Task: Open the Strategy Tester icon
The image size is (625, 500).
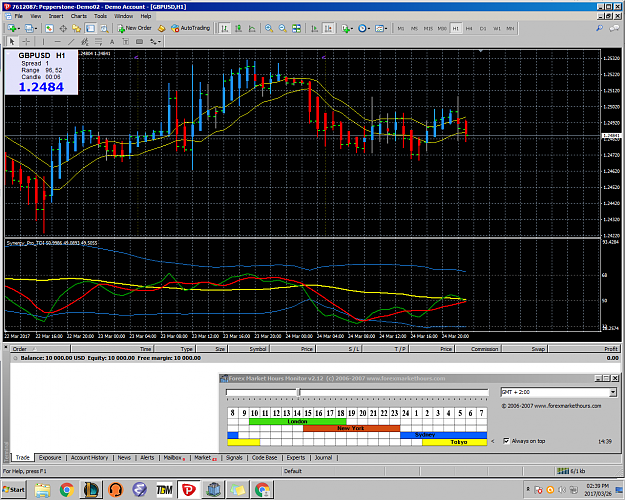Action: click(x=104, y=28)
